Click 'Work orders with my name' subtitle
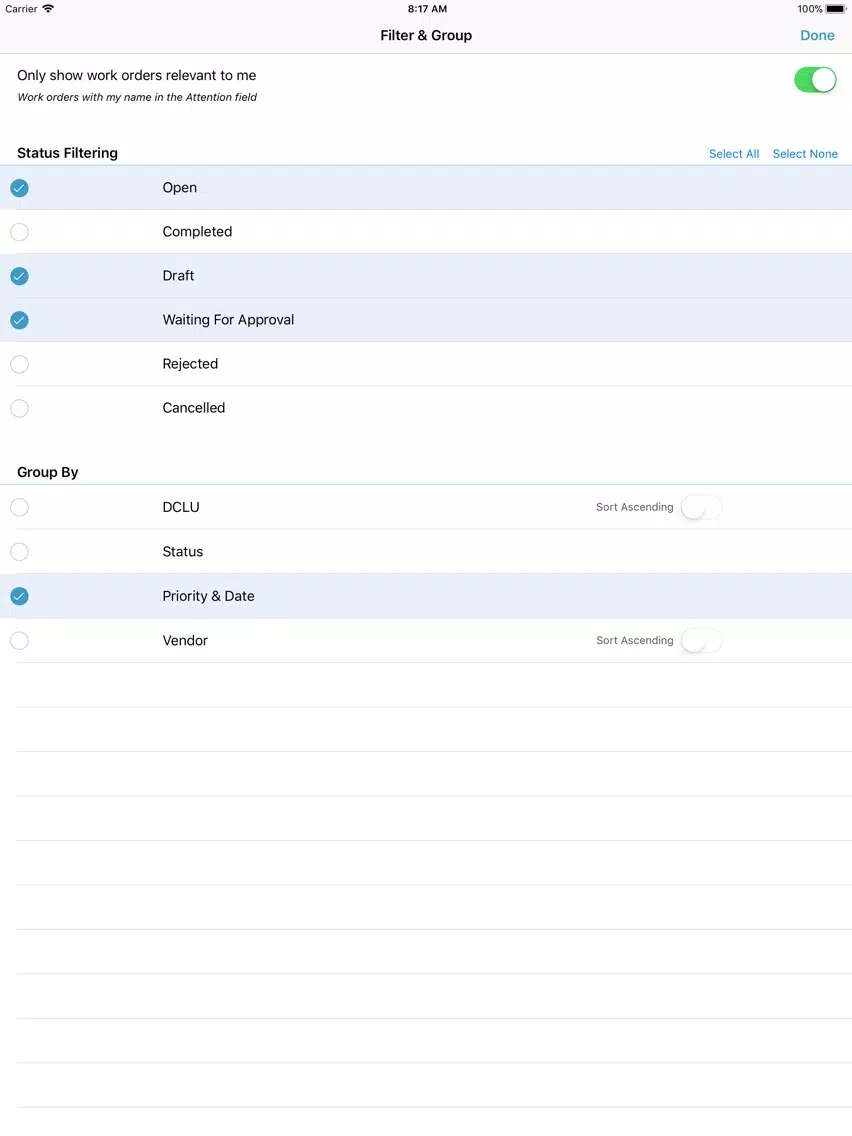Screen dimensions: 852x1136 137,97
